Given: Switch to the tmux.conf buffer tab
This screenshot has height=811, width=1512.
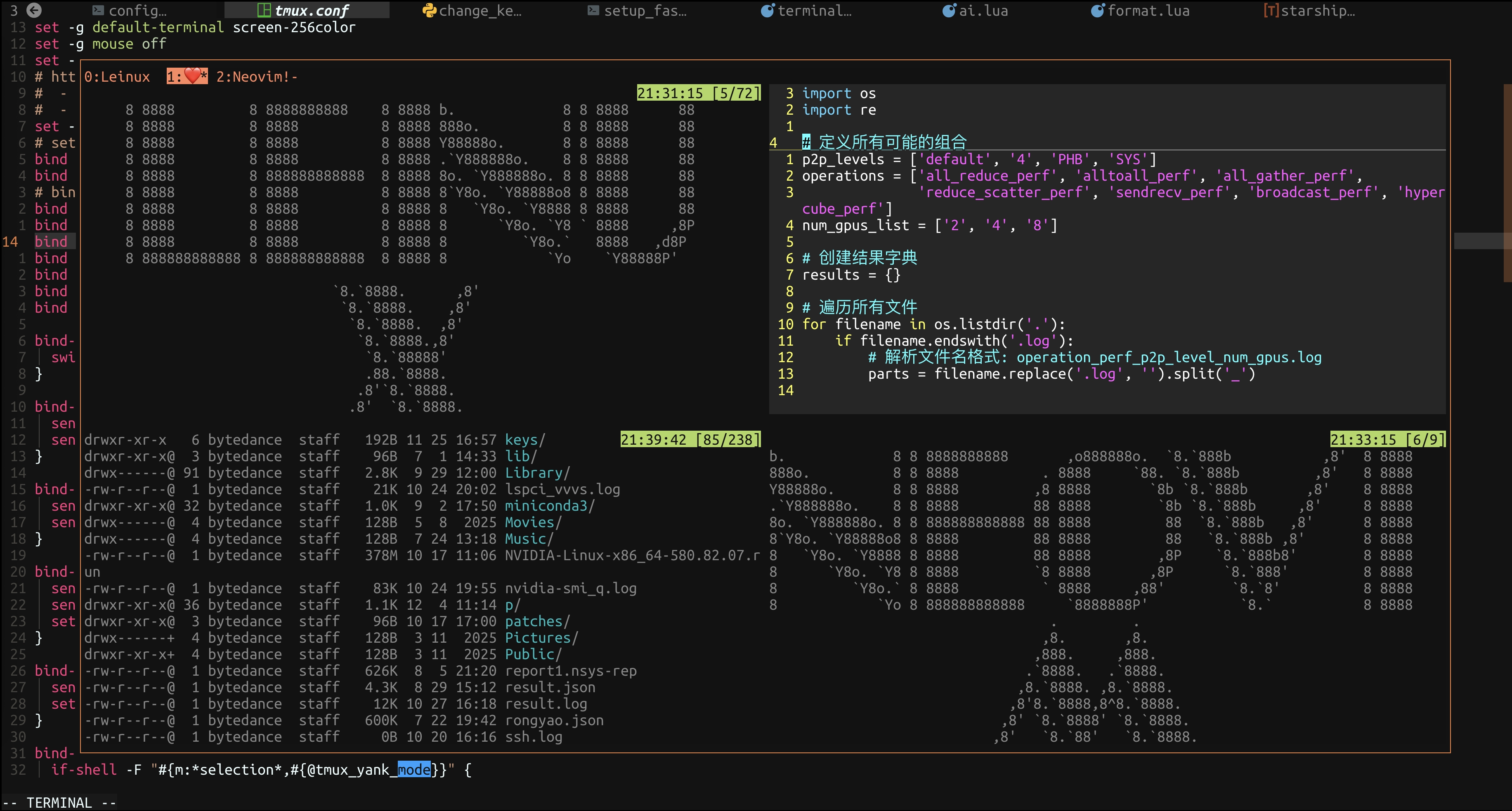Looking at the screenshot, I should (x=311, y=11).
